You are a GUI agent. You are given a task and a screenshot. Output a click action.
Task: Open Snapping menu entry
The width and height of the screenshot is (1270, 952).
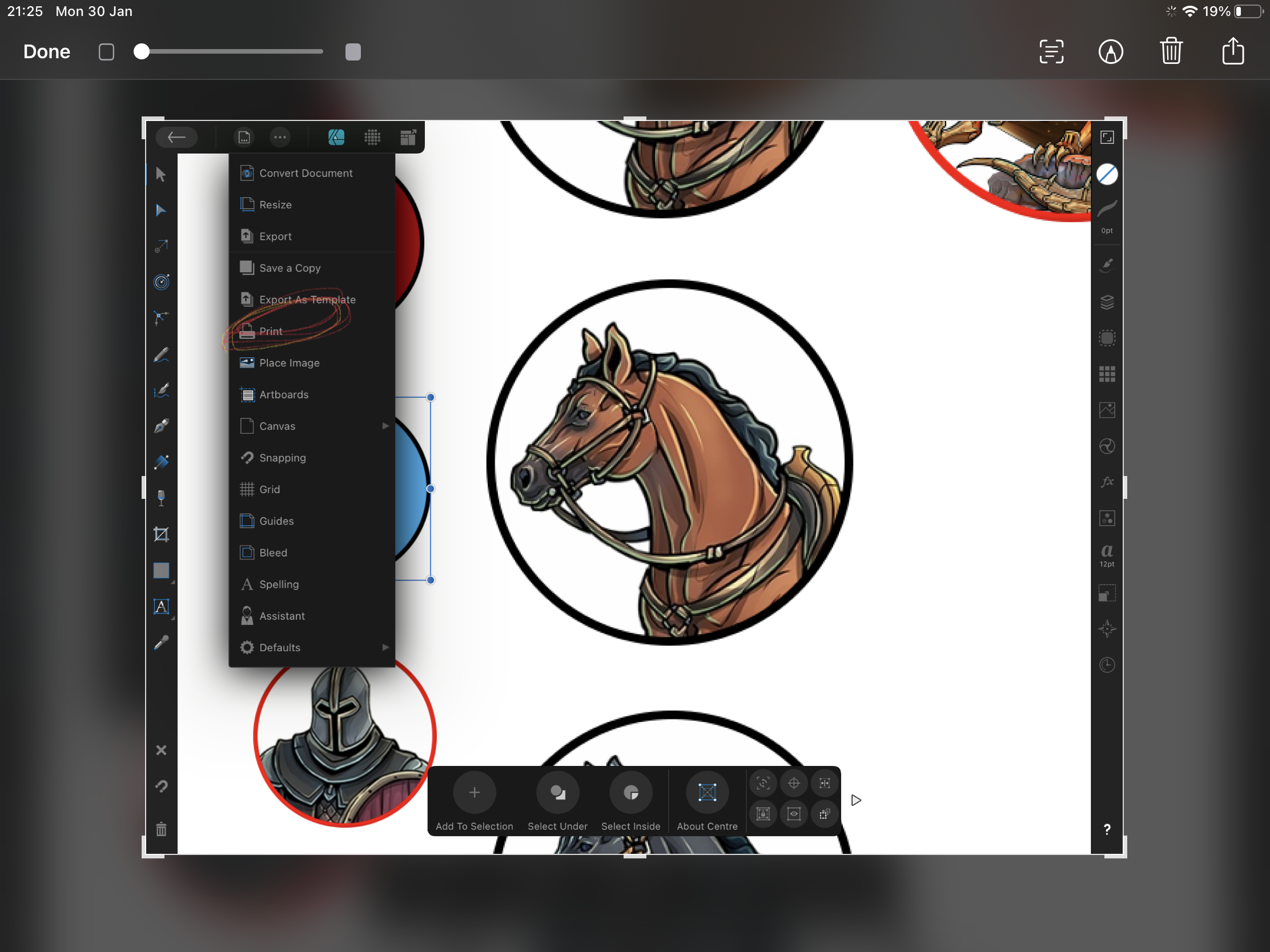(x=312, y=457)
